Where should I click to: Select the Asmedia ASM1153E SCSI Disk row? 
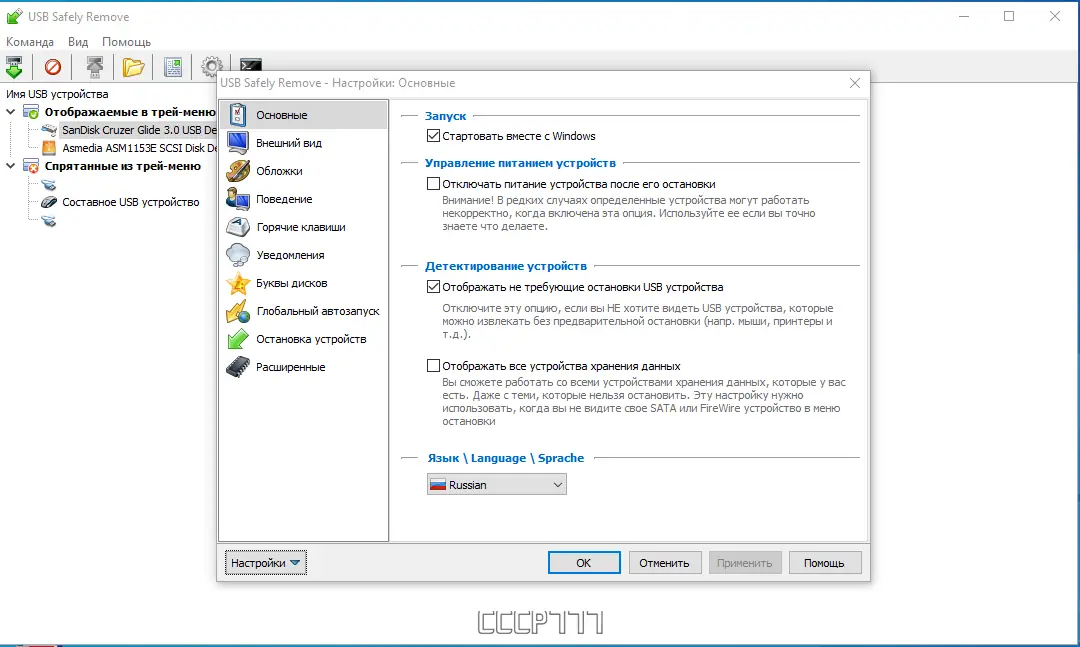[x=138, y=147]
